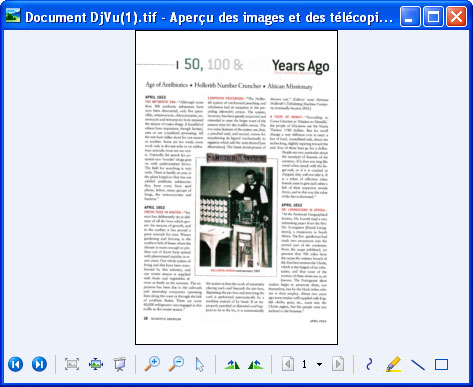Choose the selection arrow tool

(x=200, y=364)
